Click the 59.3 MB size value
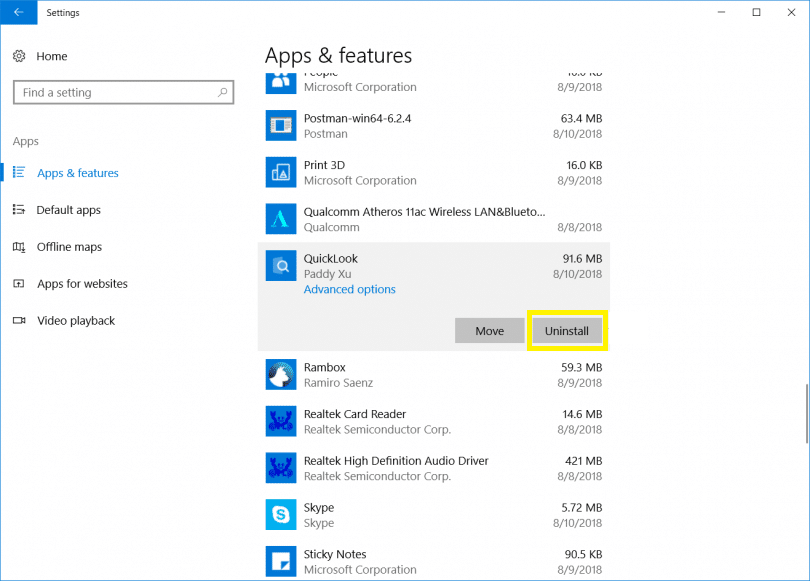This screenshot has height=581, width=810. click(x=582, y=367)
